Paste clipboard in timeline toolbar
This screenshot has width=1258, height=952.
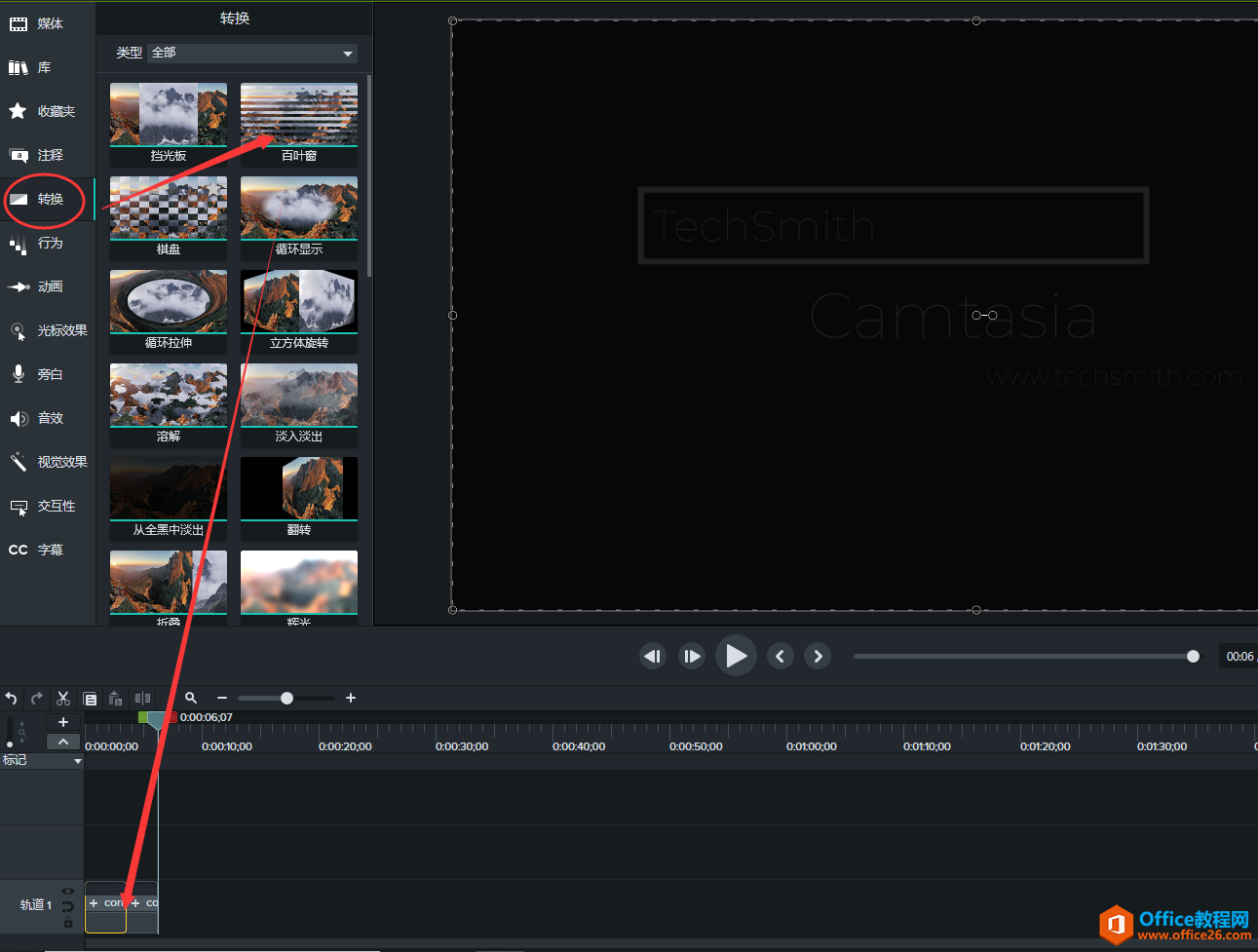tap(116, 698)
